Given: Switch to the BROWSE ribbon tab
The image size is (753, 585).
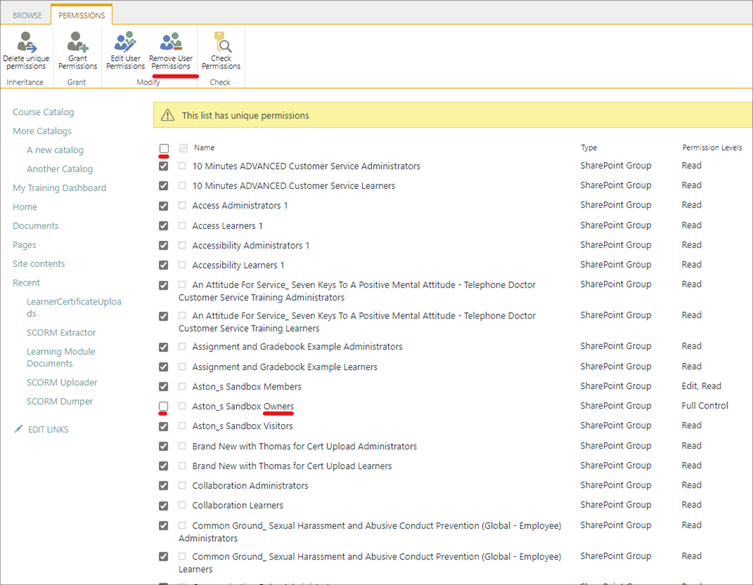Looking at the screenshot, I should pyautogui.click(x=27, y=16).
